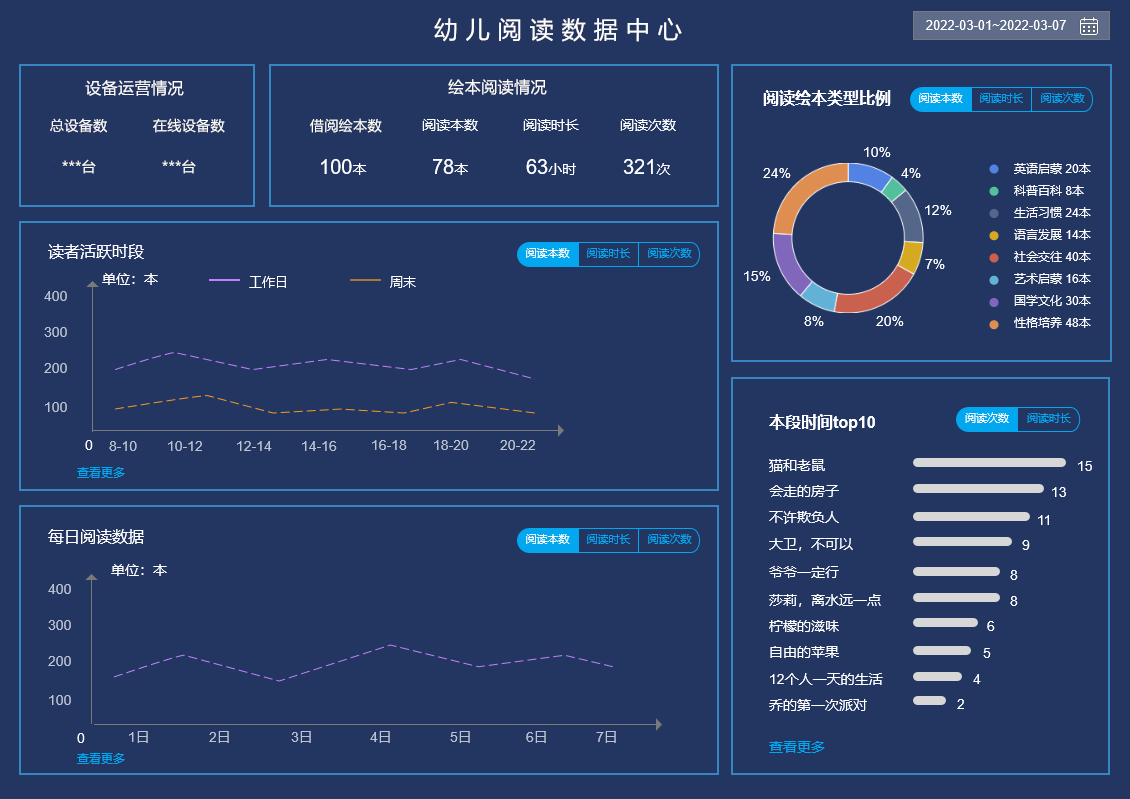Click the 猫和老鼠 book title
1130x799 pixels.
797,465
